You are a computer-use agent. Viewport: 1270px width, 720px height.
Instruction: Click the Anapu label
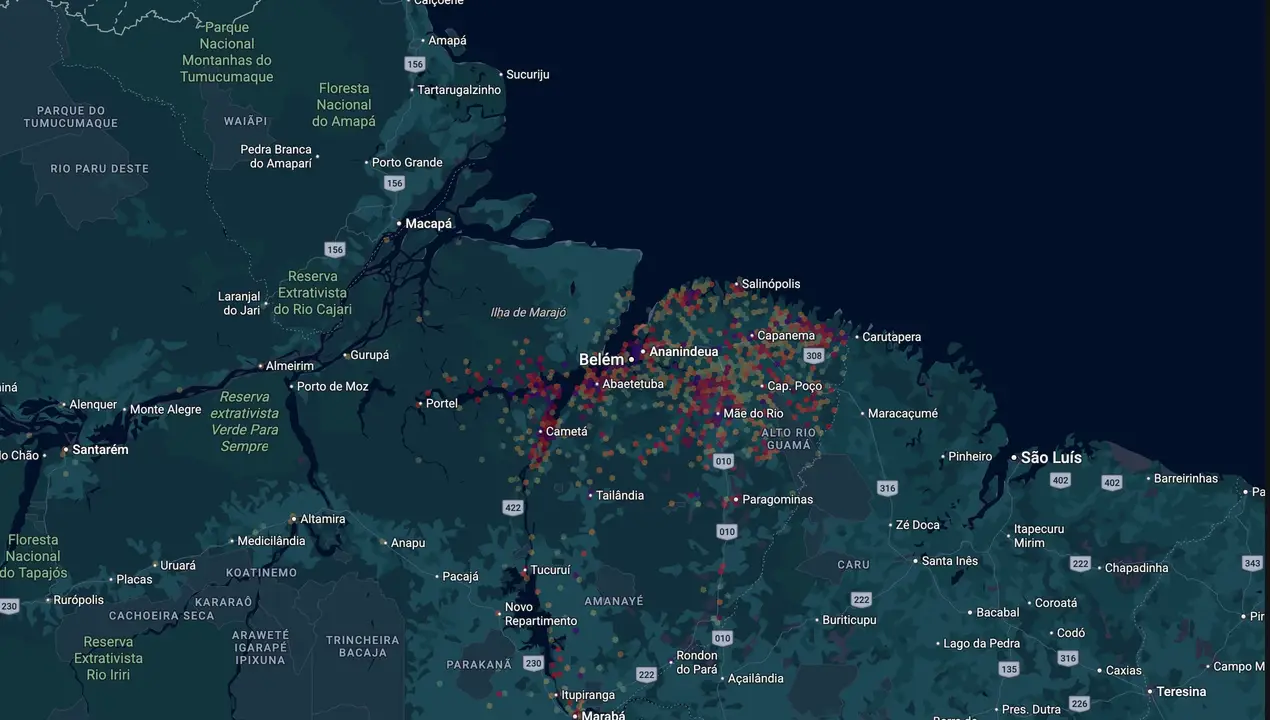point(408,544)
